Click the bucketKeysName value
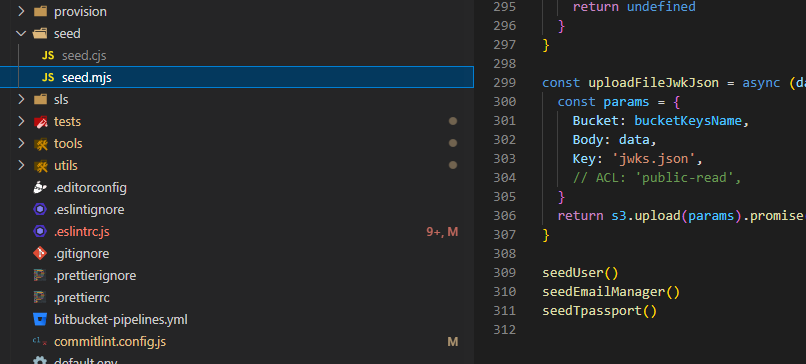 (x=689, y=121)
